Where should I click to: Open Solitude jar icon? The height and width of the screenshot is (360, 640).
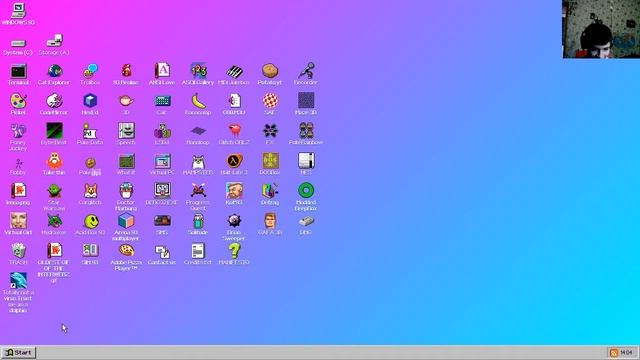point(198,221)
